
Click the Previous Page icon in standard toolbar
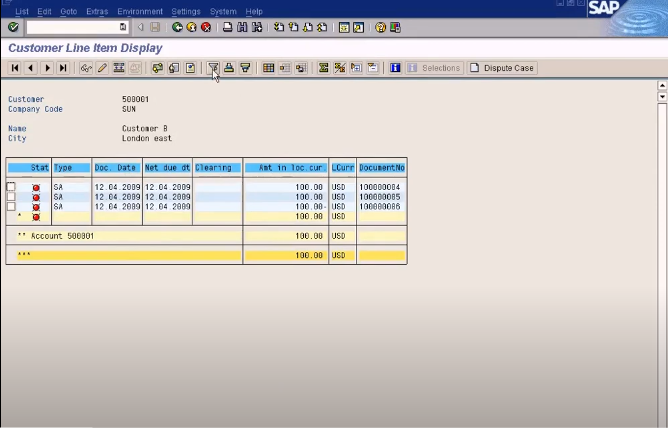[293, 28]
